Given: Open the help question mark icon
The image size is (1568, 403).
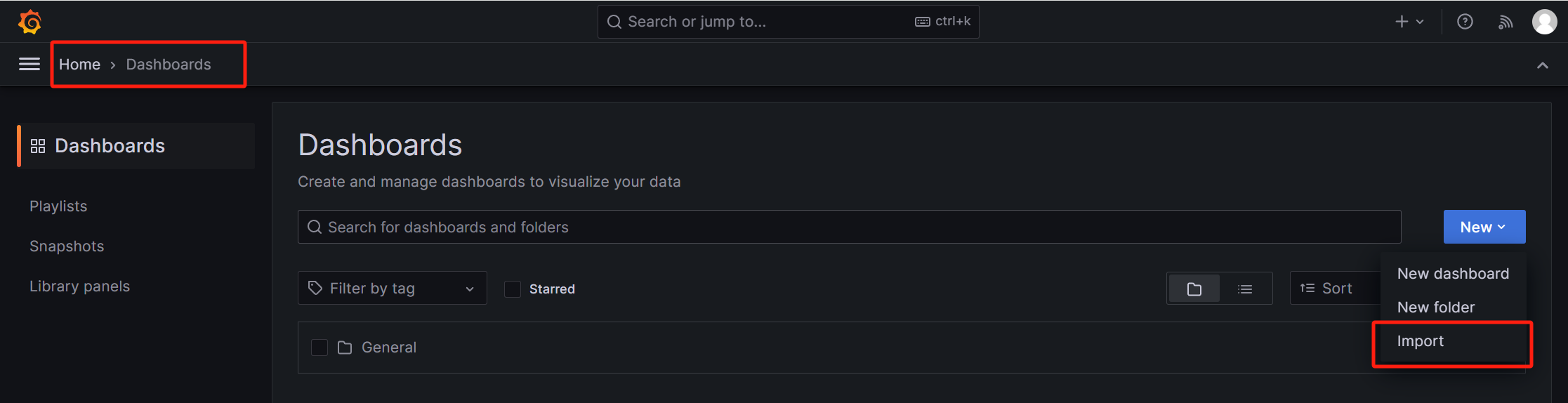Looking at the screenshot, I should coord(1465,22).
